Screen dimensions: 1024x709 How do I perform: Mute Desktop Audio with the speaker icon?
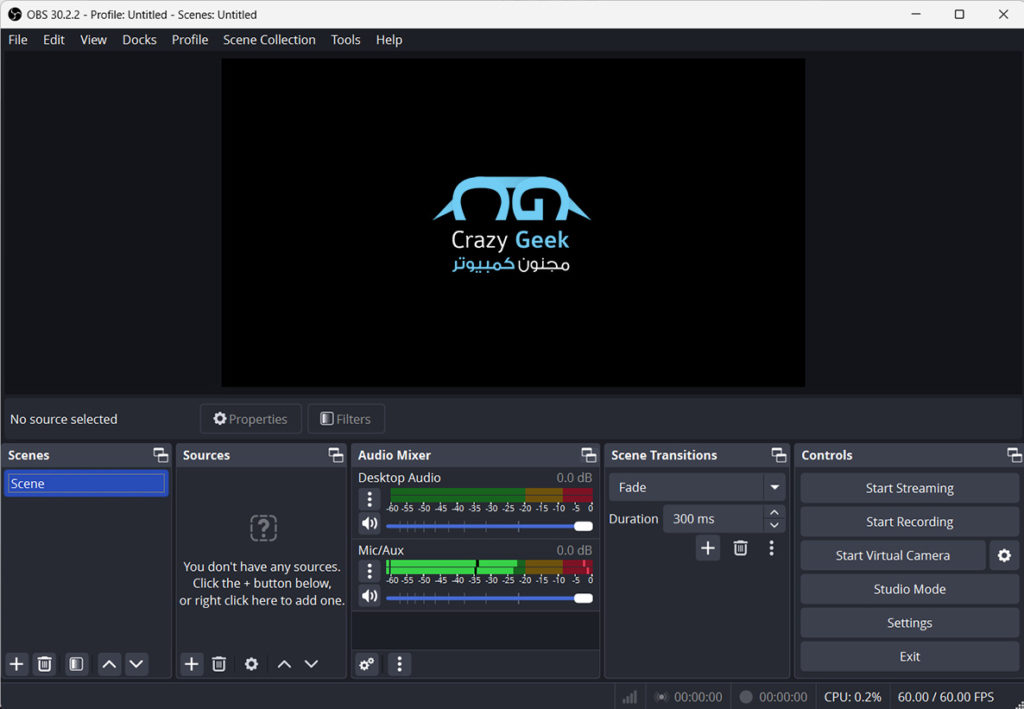[369, 523]
